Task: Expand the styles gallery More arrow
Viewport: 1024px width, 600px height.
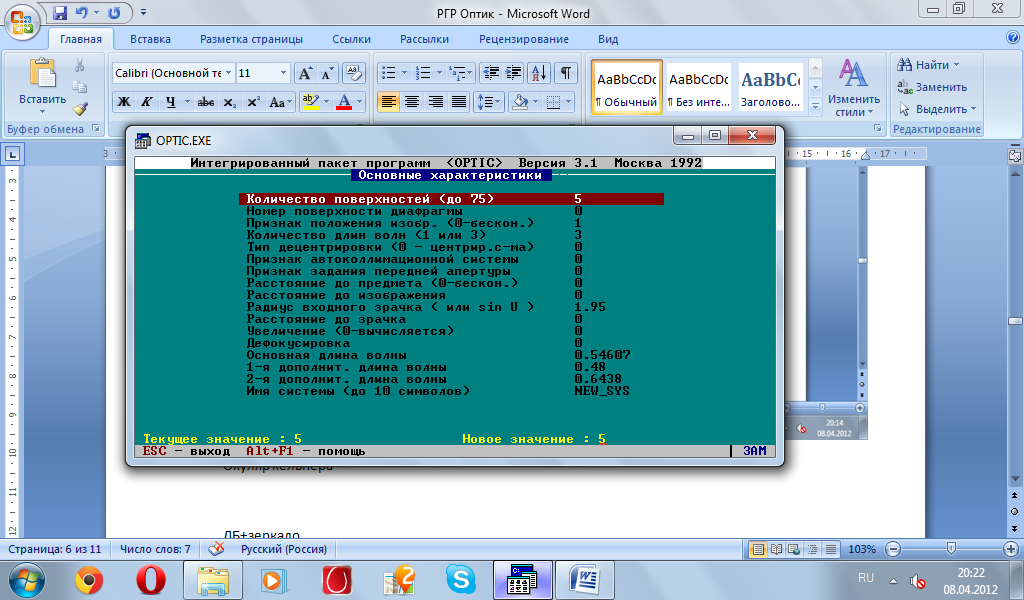Action: pyautogui.click(x=815, y=106)
